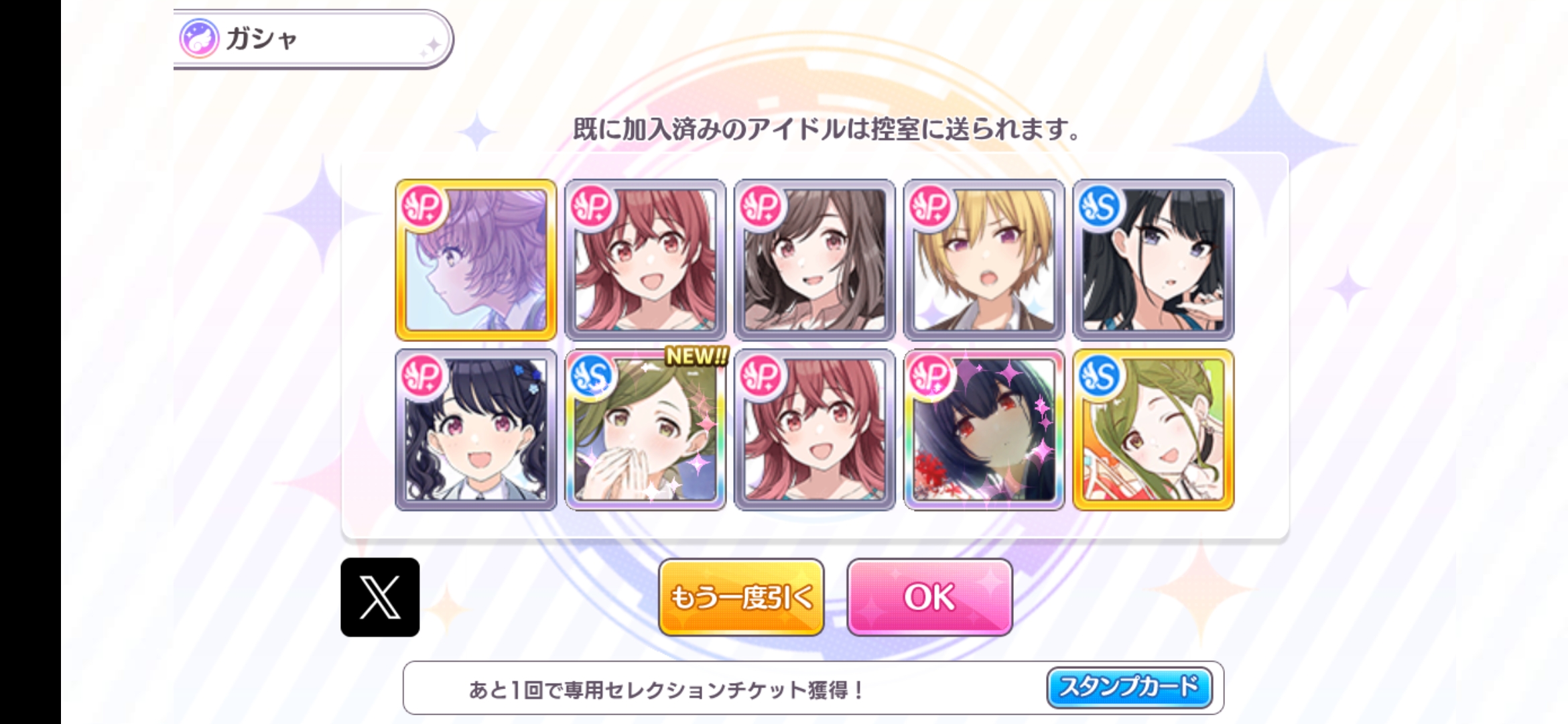Open the スタンプカード stamp card
The width and height of the screenshot is (1568, 724).
(1130, 687)
